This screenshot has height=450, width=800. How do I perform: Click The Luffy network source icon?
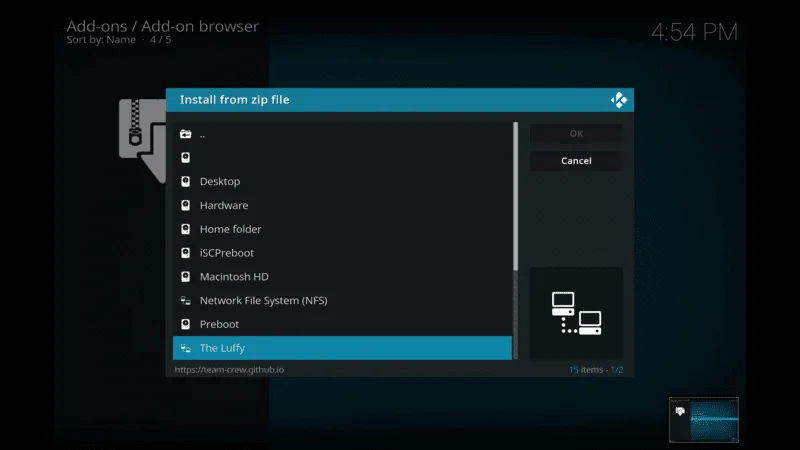[x=185, y=348]
